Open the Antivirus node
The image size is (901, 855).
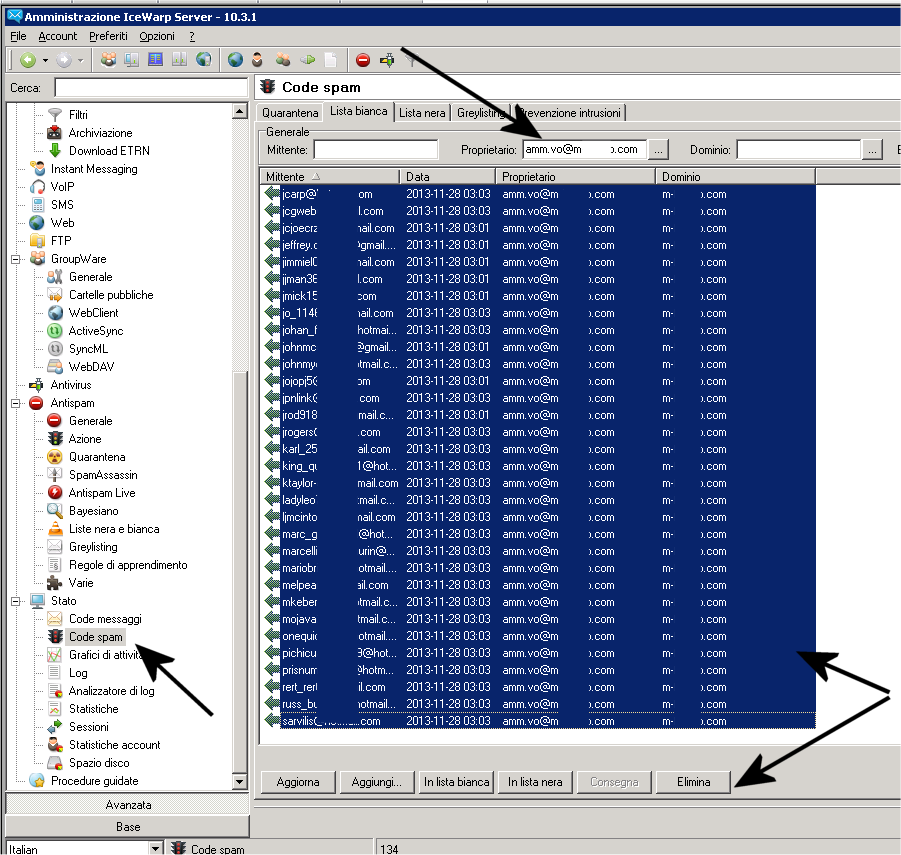(x=71, y=385)
